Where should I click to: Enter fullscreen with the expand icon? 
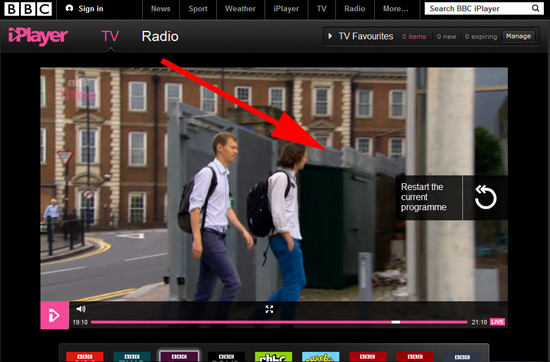click(269, 309)
